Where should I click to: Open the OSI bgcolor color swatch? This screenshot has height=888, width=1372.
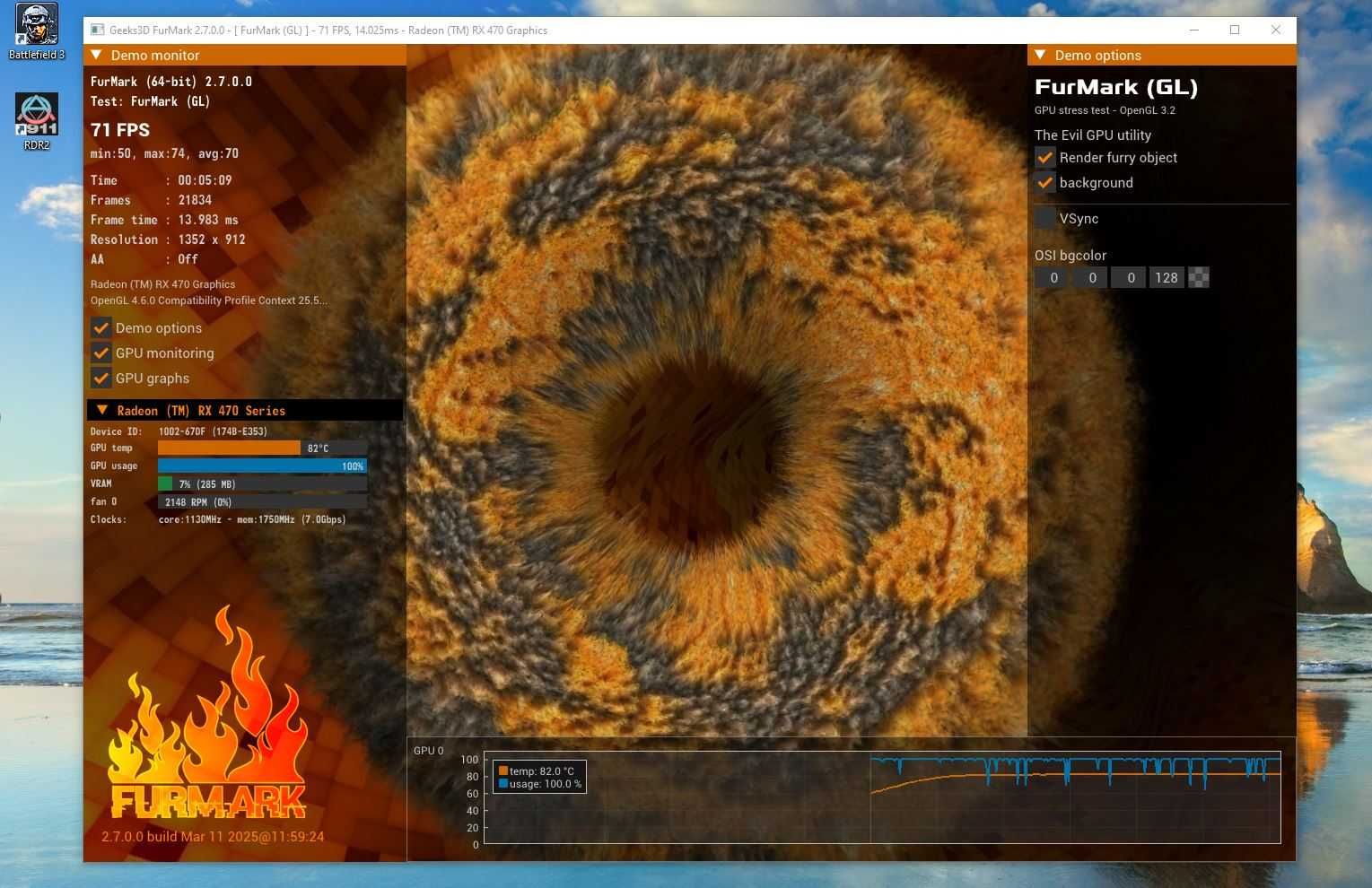point(1199,277)
